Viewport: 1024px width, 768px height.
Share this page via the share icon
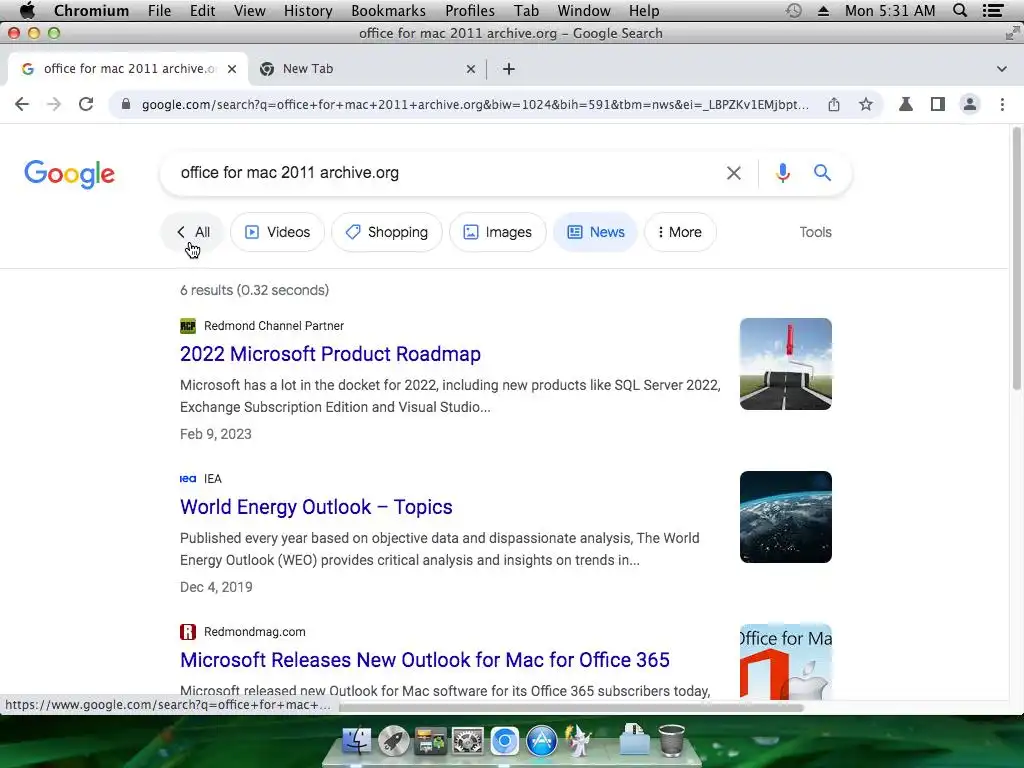tap(834, 104)
